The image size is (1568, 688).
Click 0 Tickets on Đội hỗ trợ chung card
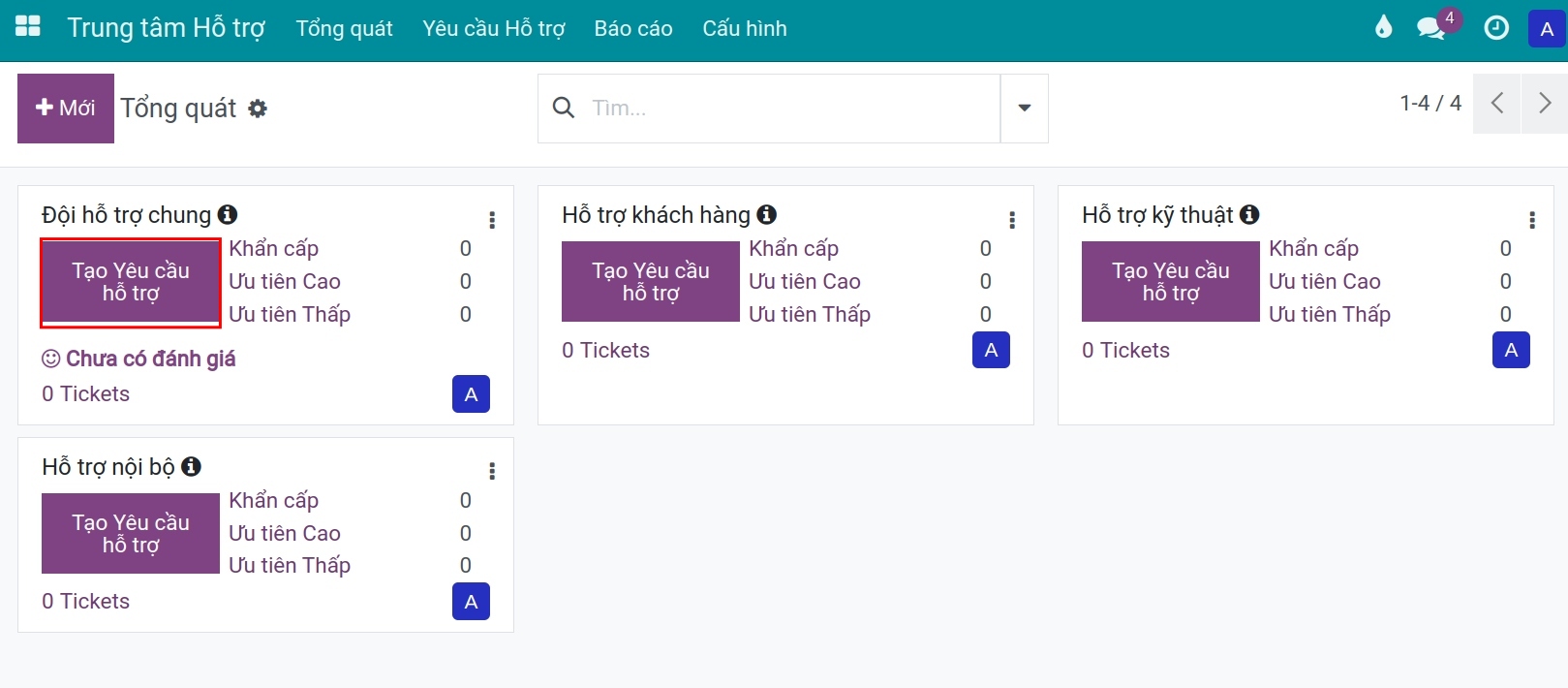coord(85,394)
